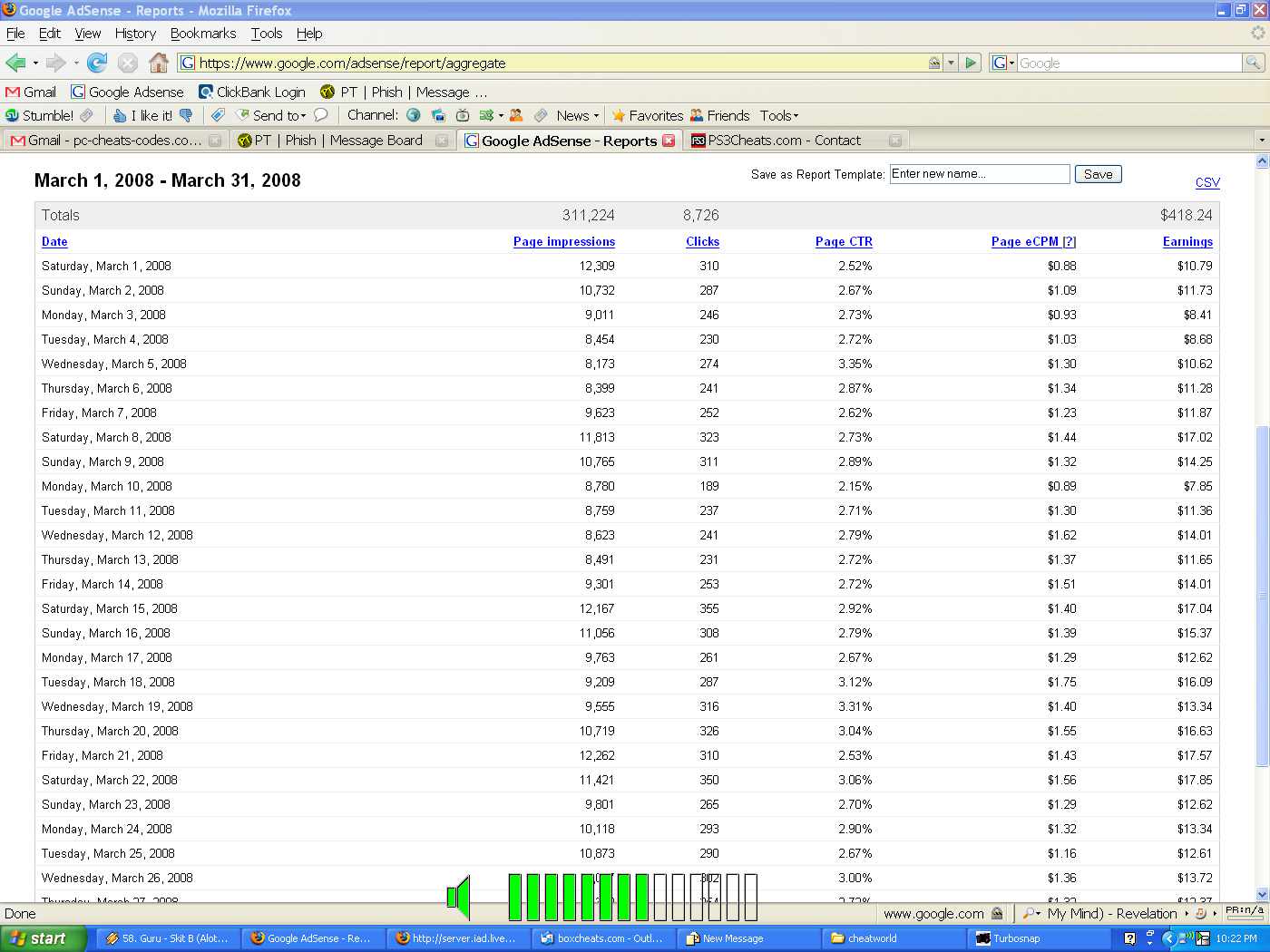The image size is (1270, 952).
Task: Open StumbleUpon Friends
Action: pyautogui.click(x=720, y=115)
